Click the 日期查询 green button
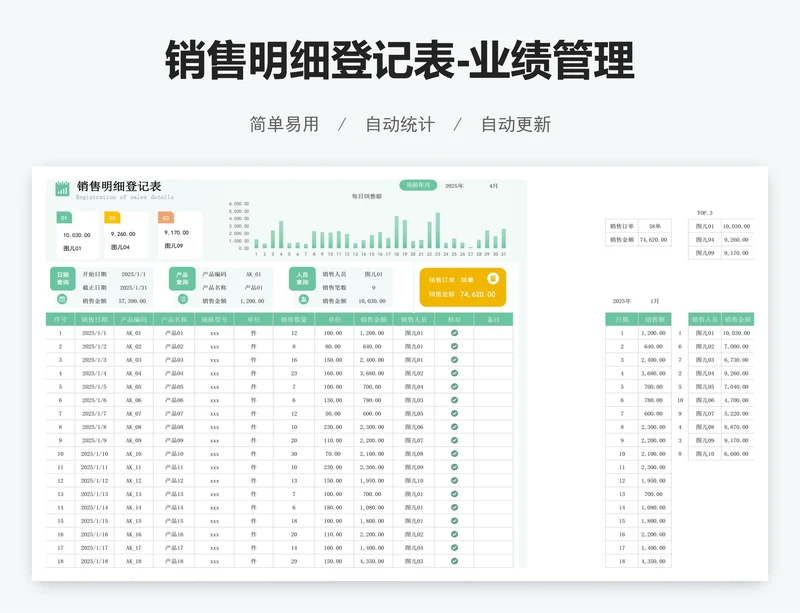This screenshot has width=800, height=613. pos(63,279)
